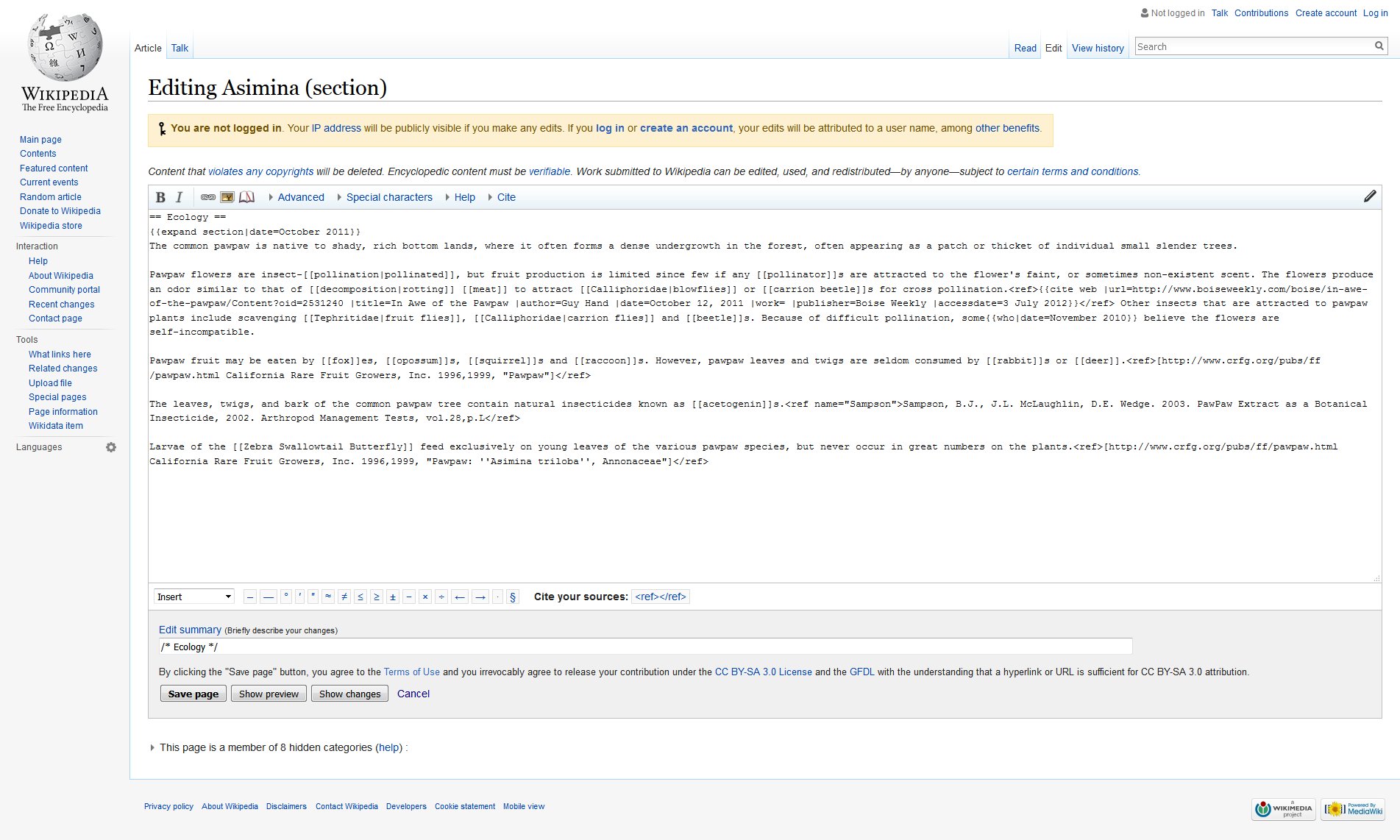Insert the division sign
This screenshot has width=1400, height=840.
coord(441,597)
